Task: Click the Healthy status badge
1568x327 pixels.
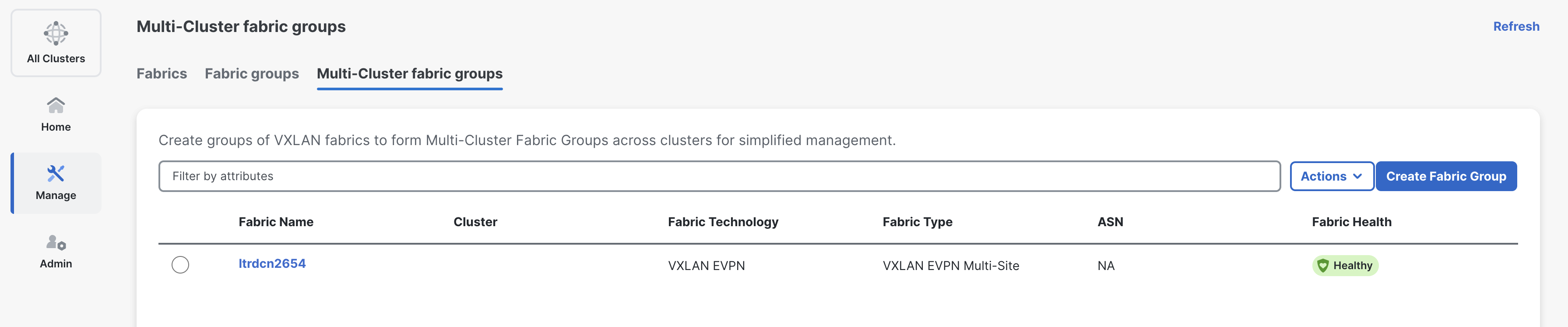Action: (x=1345, y=265)
